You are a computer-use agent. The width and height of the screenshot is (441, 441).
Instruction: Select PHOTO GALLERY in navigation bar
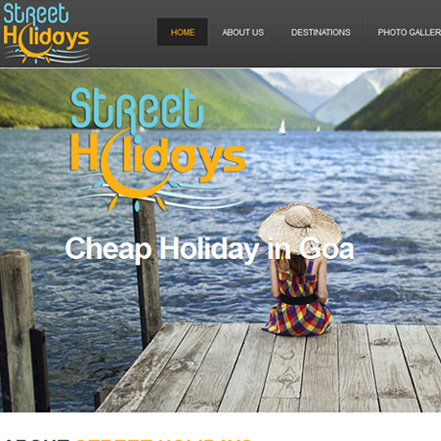tap(409, 32)
